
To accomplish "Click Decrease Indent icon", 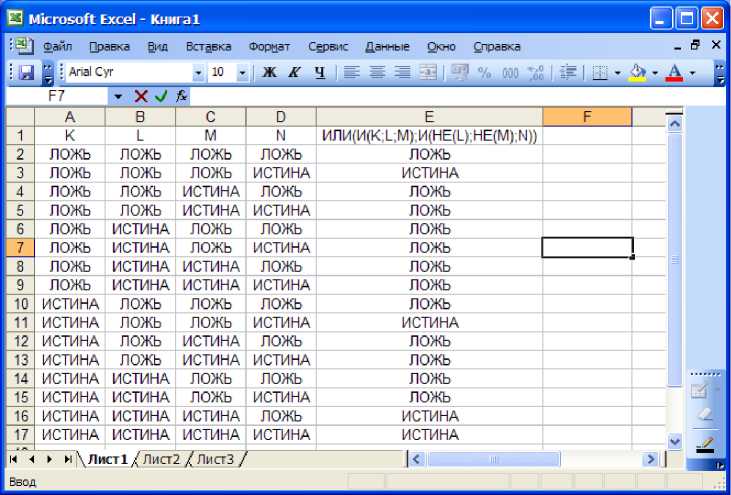I will pyautogui.click(x=568, y=72).
